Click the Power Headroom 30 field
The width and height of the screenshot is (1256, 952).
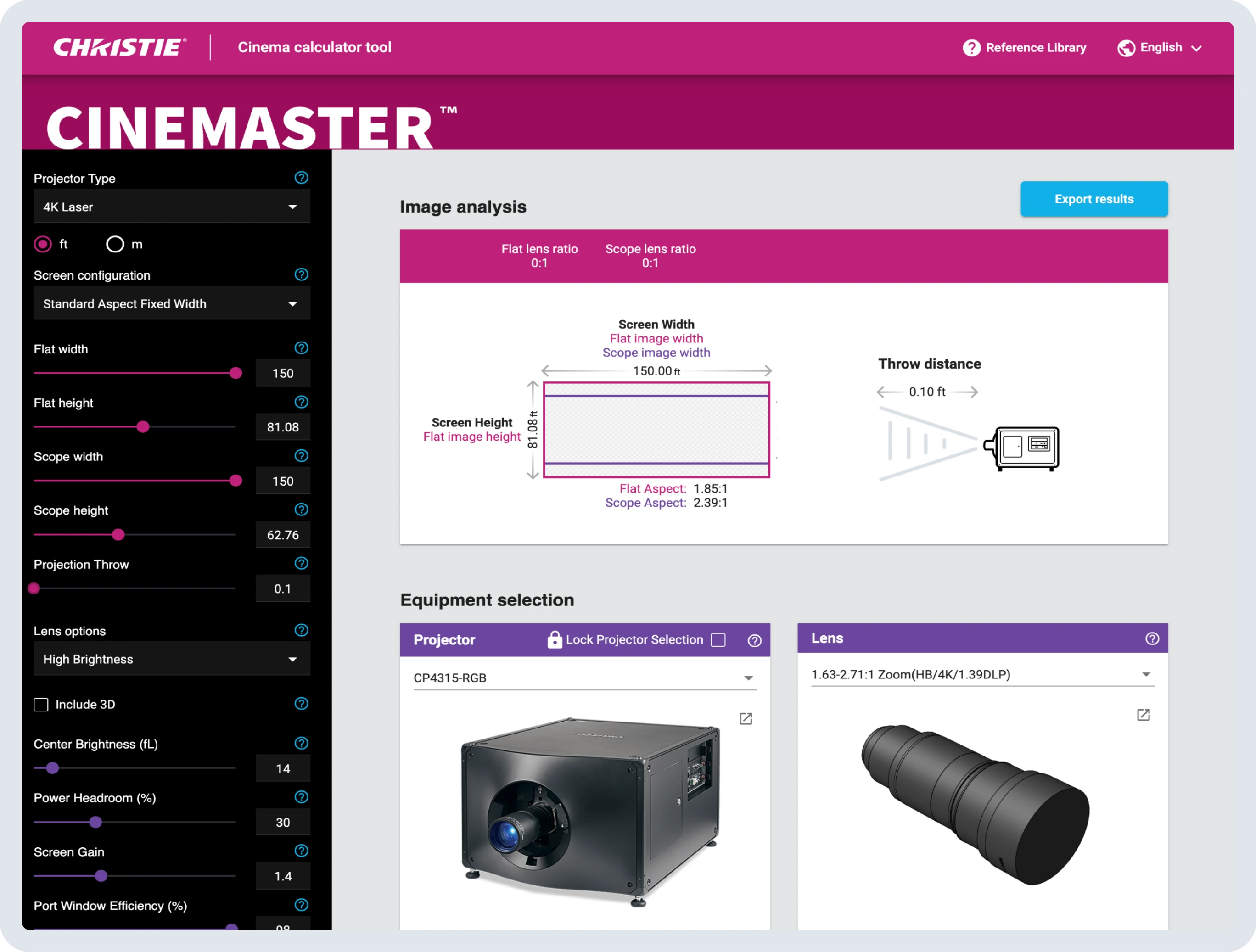coord(283,823)
